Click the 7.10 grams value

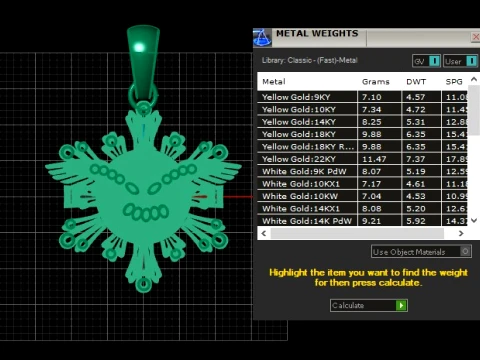(x=371, y=97)
